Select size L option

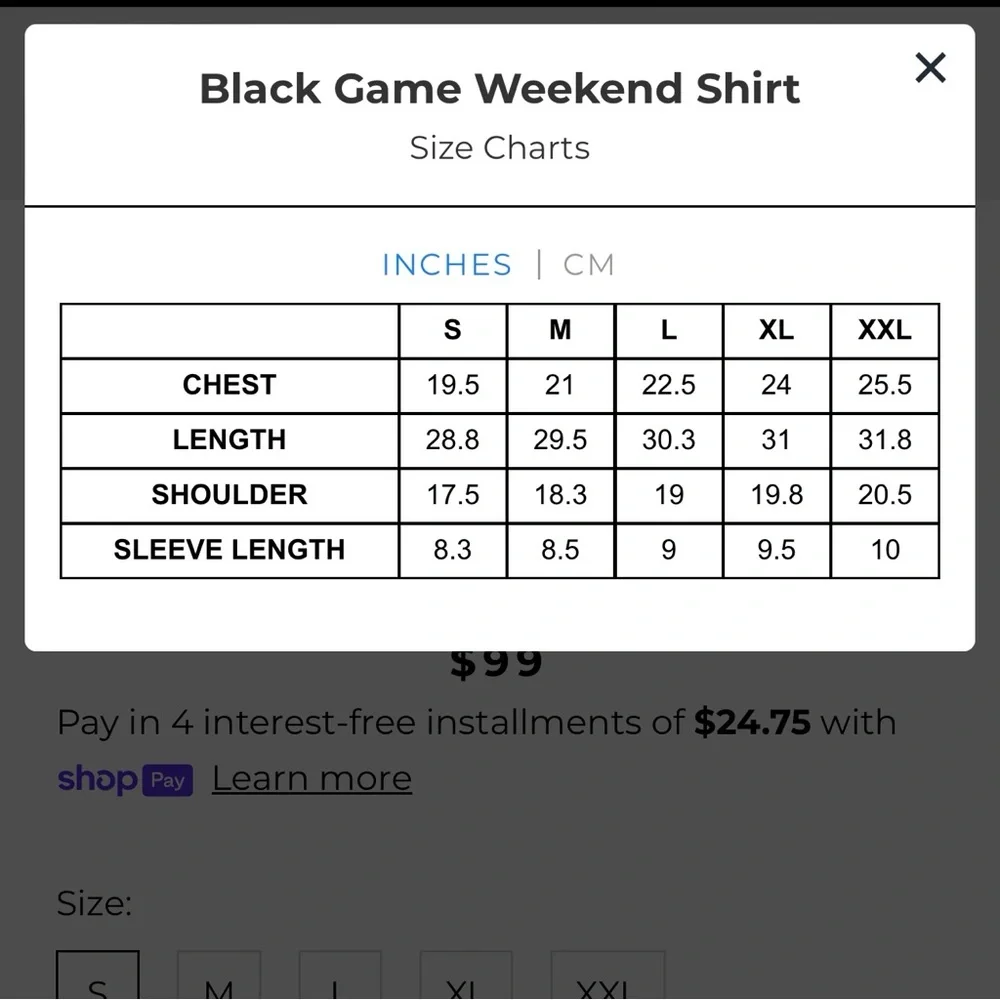tap(340, 974)
